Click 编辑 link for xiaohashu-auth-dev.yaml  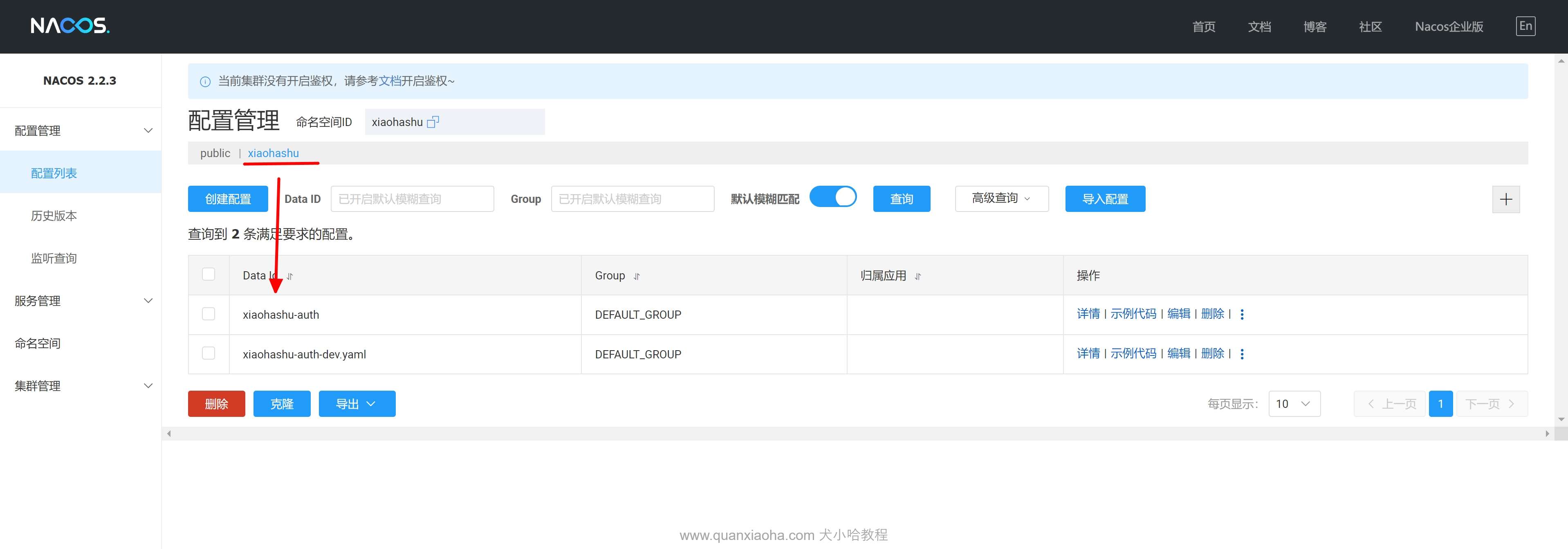1178,353
